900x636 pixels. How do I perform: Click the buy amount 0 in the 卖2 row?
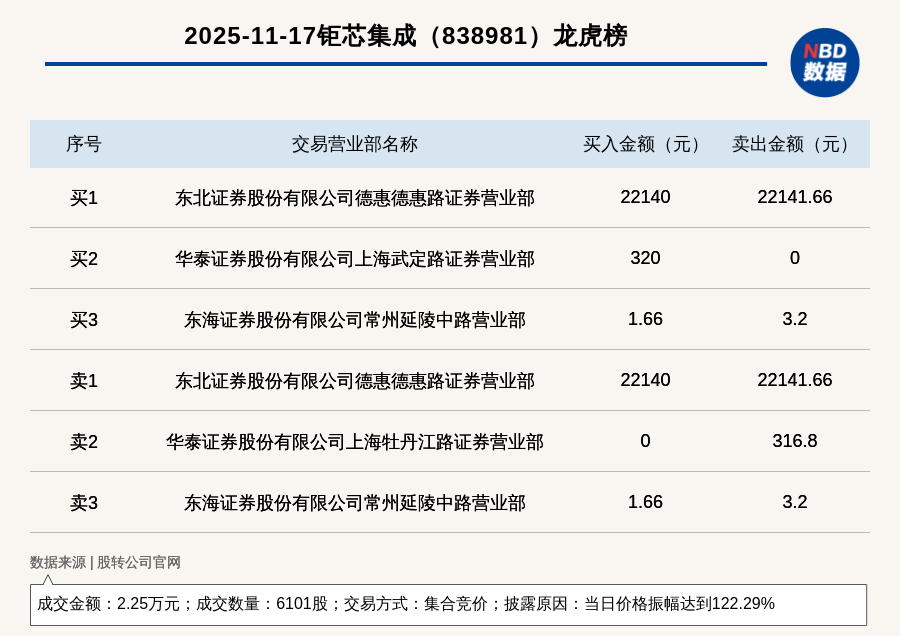pos(645,441)
